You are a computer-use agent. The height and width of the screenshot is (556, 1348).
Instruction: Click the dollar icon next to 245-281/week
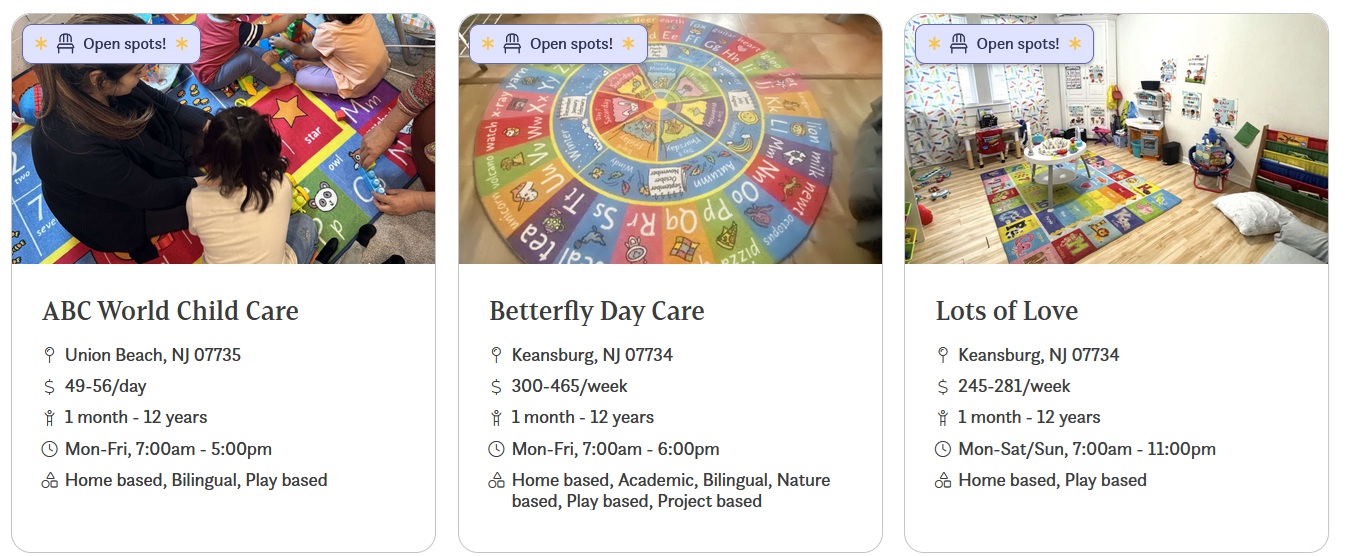coord(942,387)
